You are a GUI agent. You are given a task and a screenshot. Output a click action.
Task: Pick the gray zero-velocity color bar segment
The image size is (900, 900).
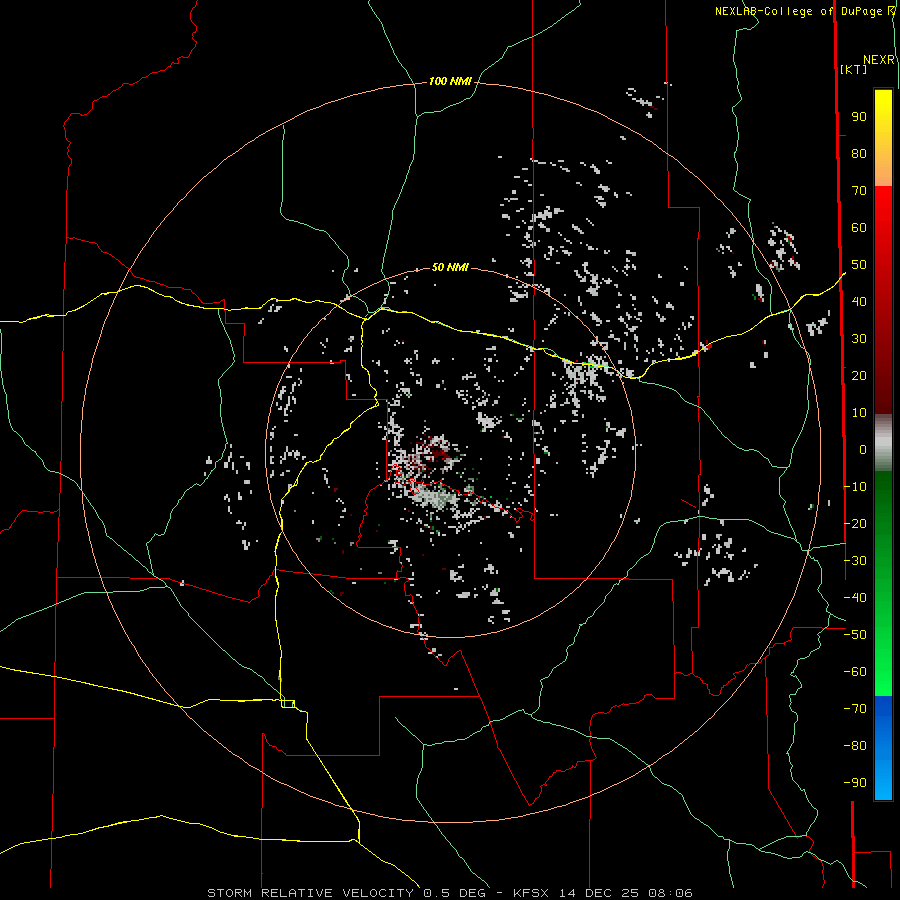tap(883, 443)
